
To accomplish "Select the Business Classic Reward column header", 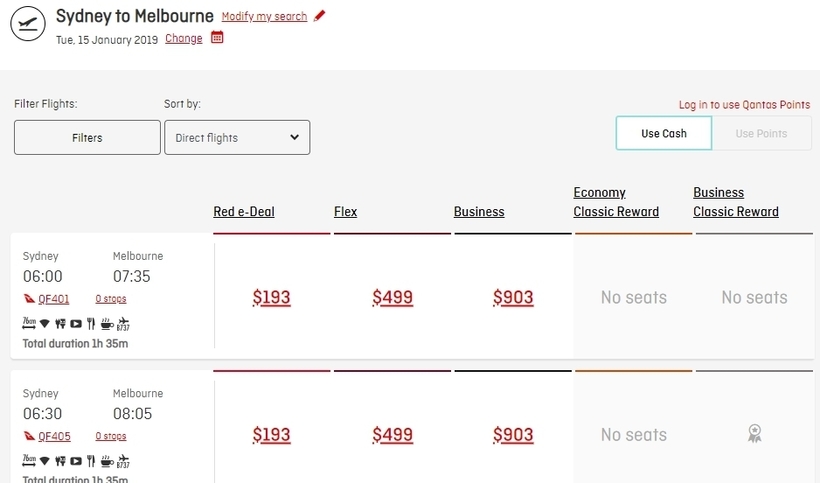I will click(x=736, y=202).
